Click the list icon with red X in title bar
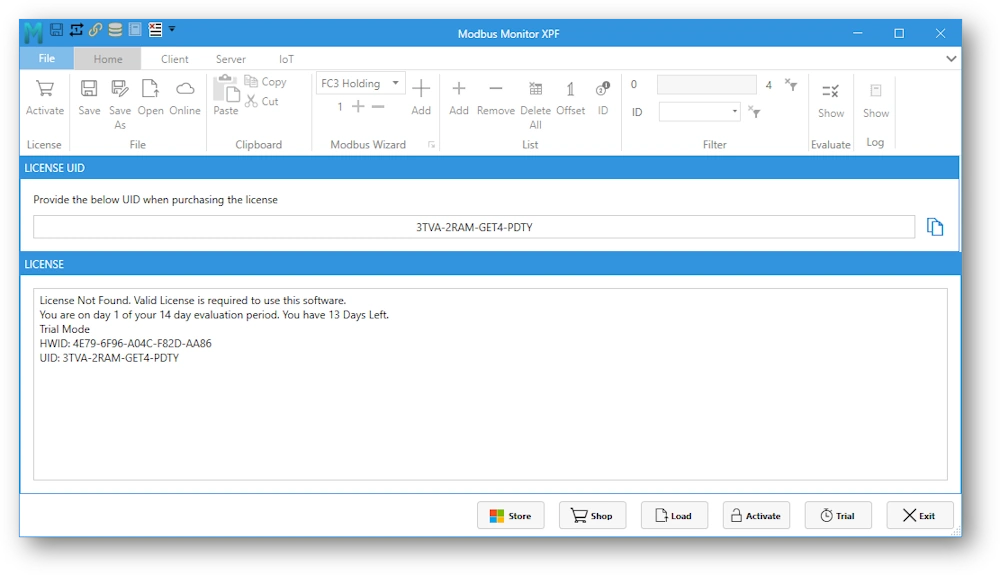 (x=155, y=29)
